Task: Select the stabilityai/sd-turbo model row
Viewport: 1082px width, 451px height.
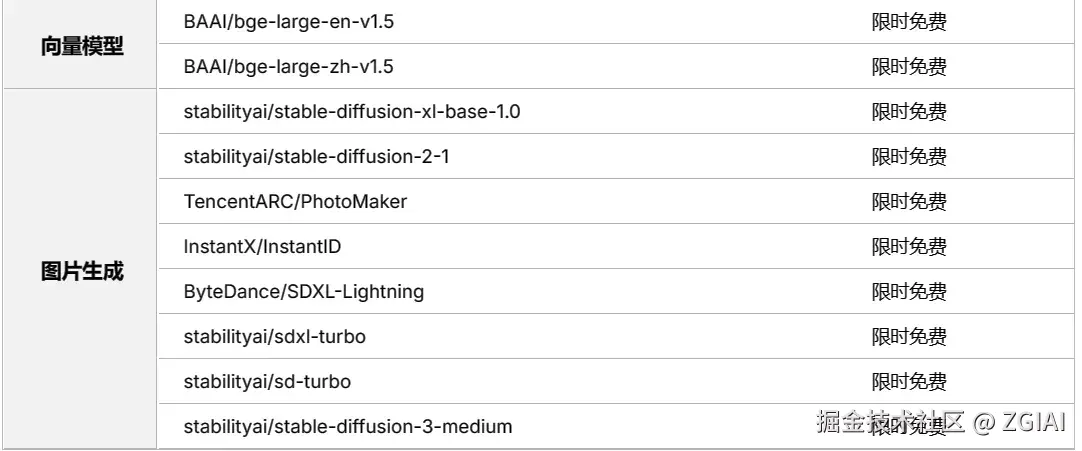Action: [x=267, y=382]
